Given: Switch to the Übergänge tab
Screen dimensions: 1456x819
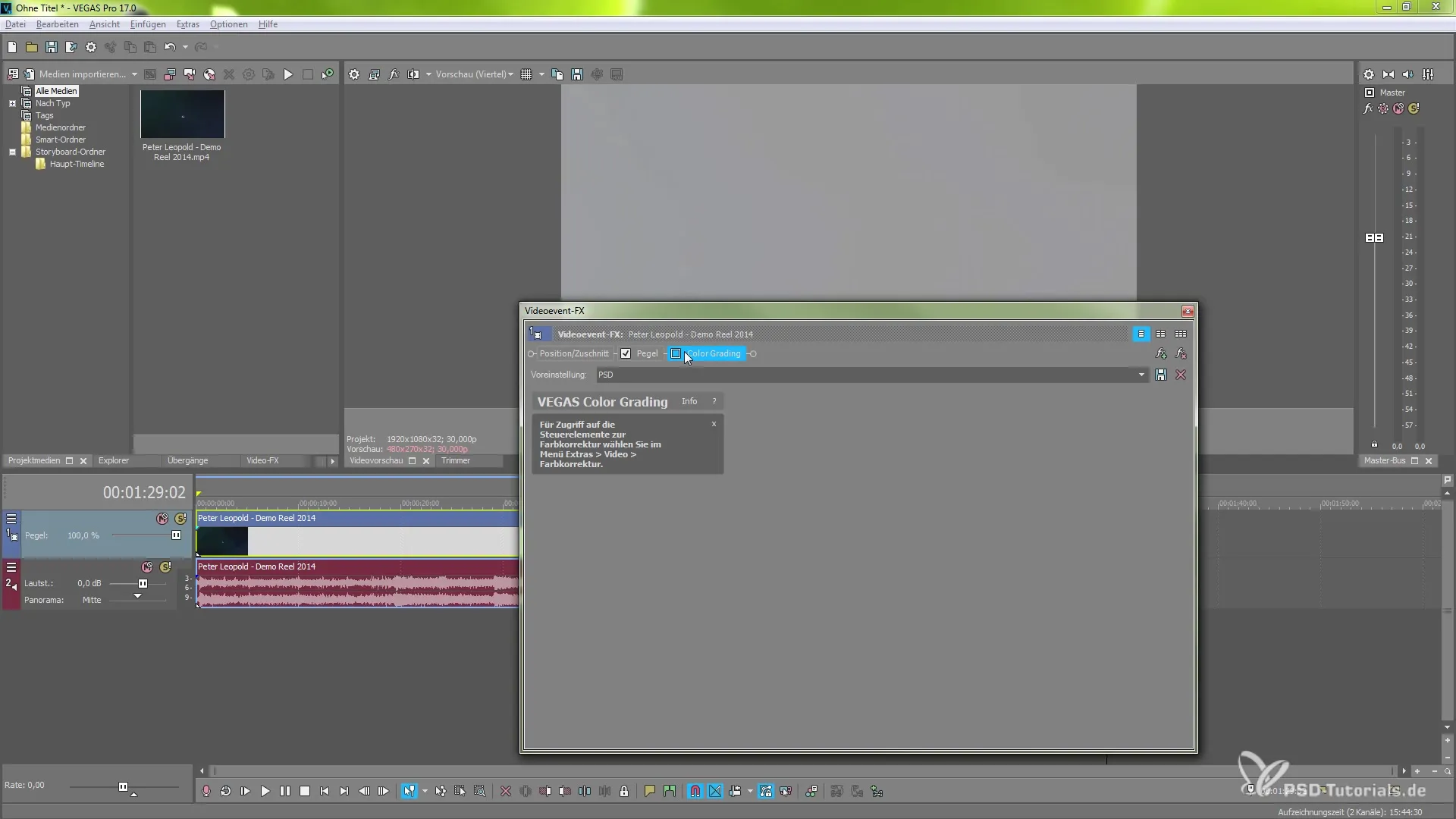Looking at the screenshot, I should pyautogui.click(x=187, y=460).
